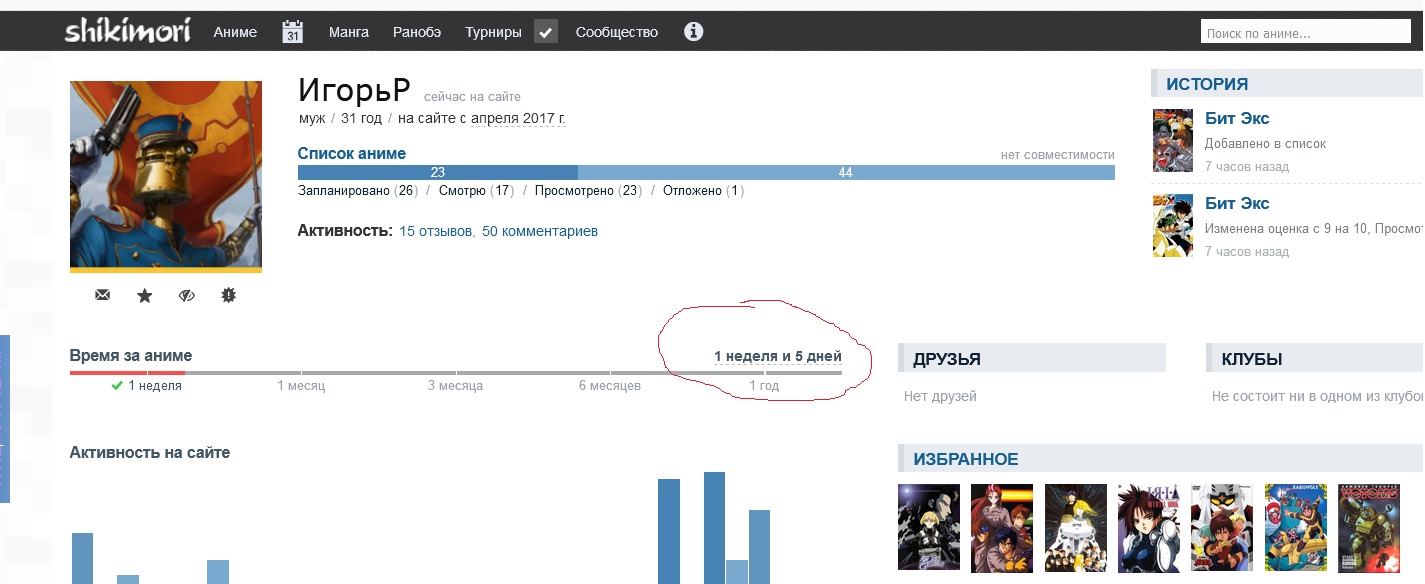Select the Запланировано (26) list filter

(357, 190)
